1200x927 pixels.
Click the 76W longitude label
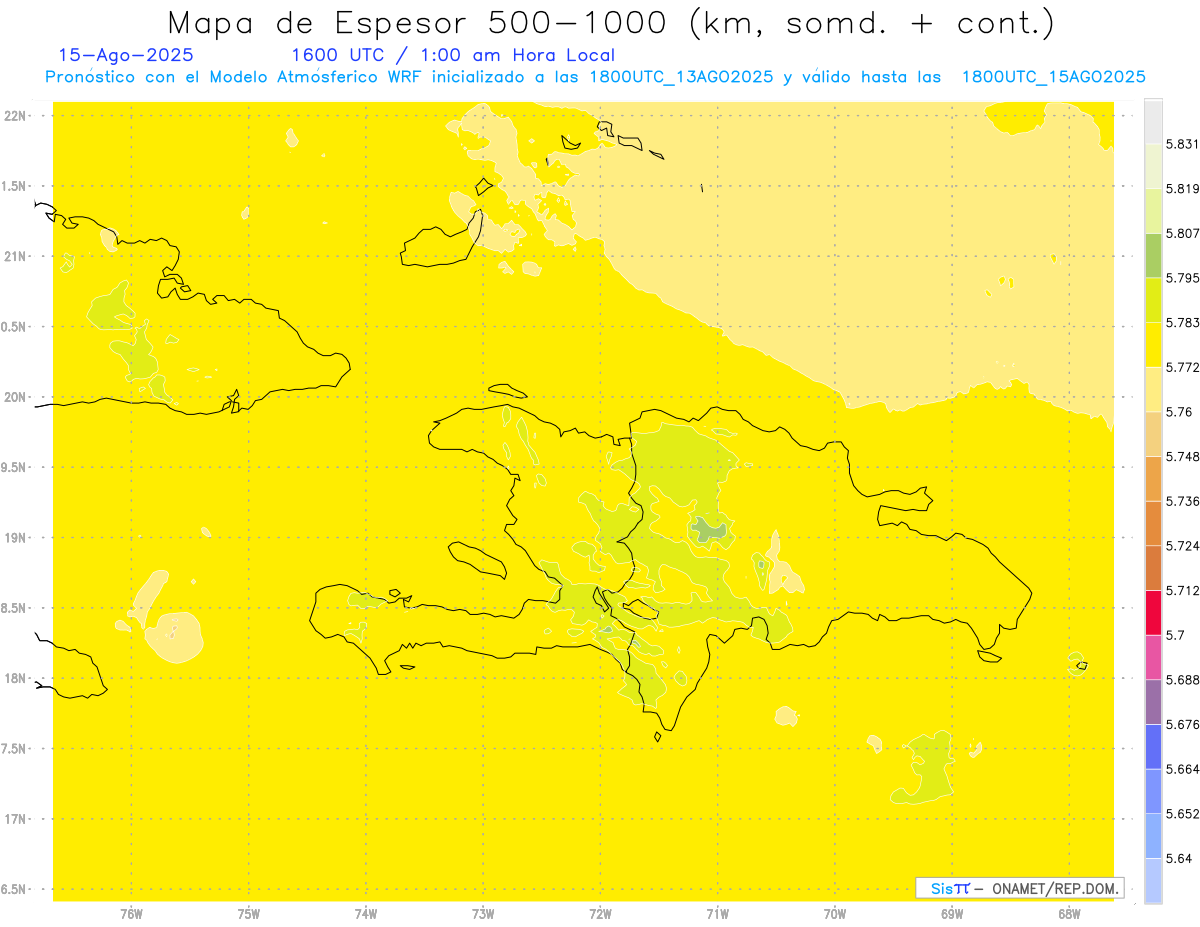tap(131, 913)
